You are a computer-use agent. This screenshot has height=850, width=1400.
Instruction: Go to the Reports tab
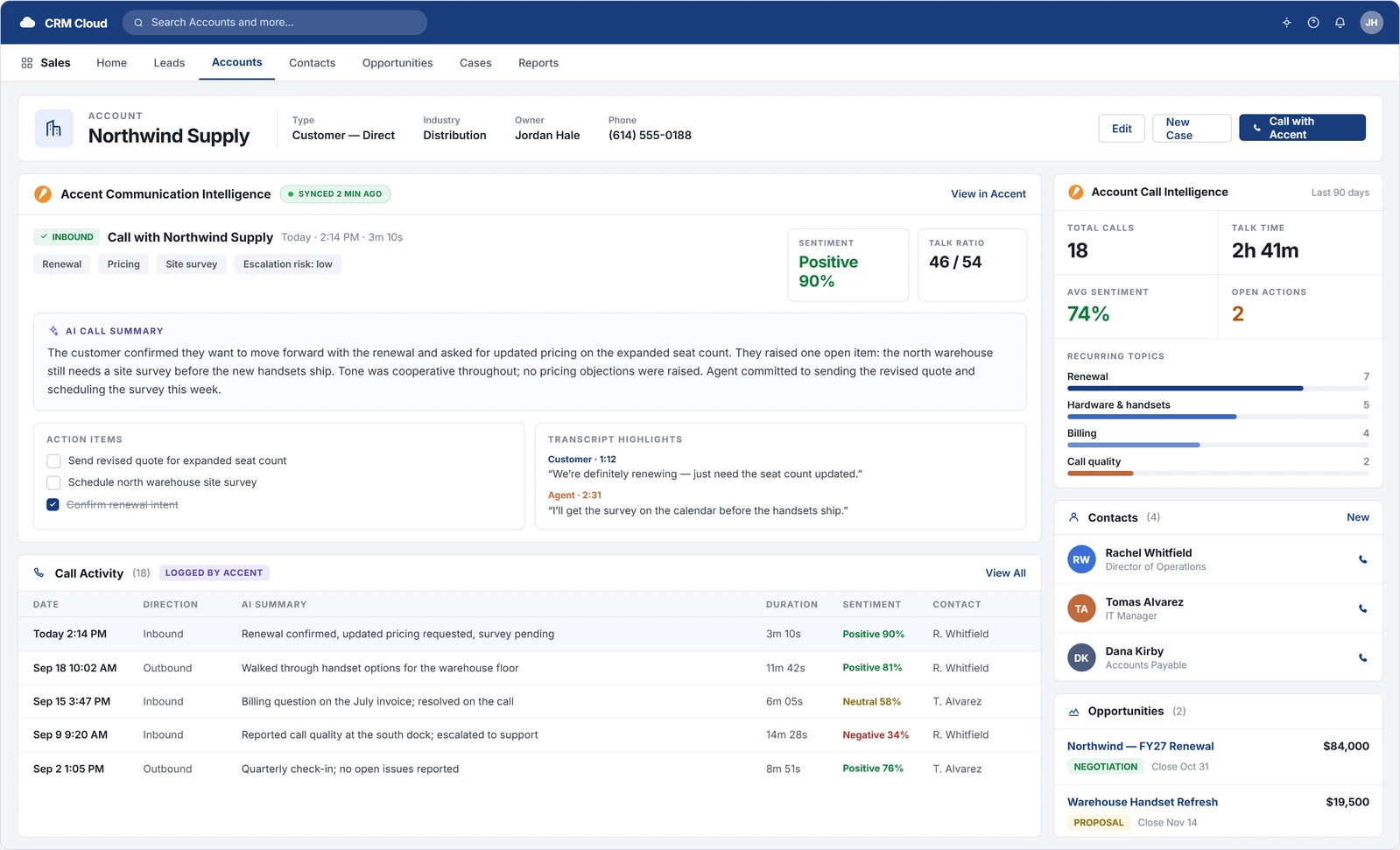tap(538, 63)
